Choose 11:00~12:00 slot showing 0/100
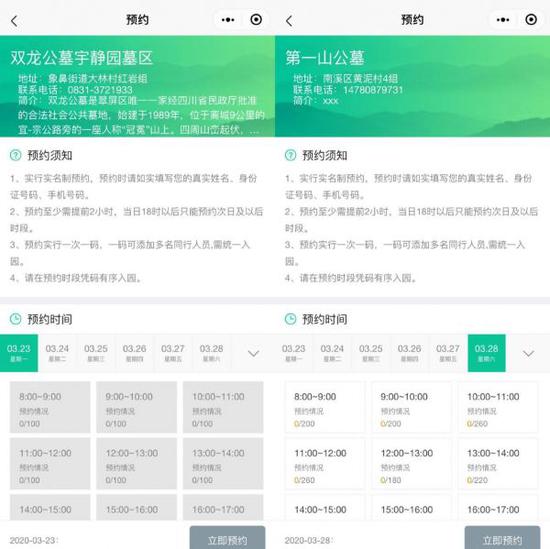The image size is (550, 549). pyautogui.click(x=50, y=463)
